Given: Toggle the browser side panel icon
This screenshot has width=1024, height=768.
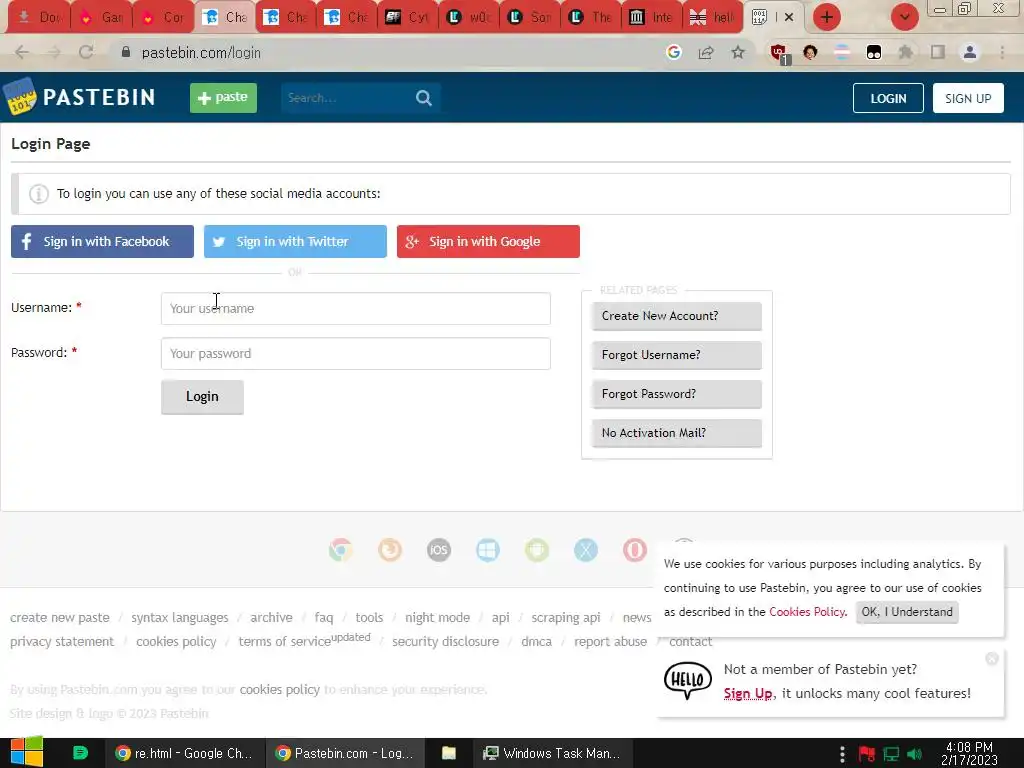Looking at the screenshot, I should [x=938, y=52].
